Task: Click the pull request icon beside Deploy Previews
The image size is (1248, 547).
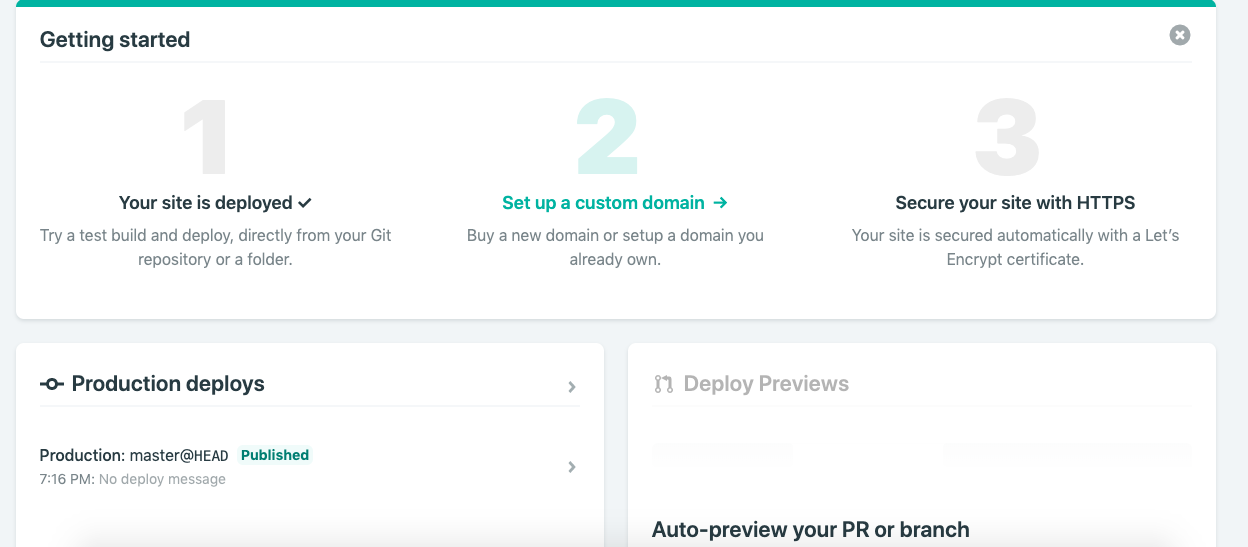Action: click(x=664, y=384)
